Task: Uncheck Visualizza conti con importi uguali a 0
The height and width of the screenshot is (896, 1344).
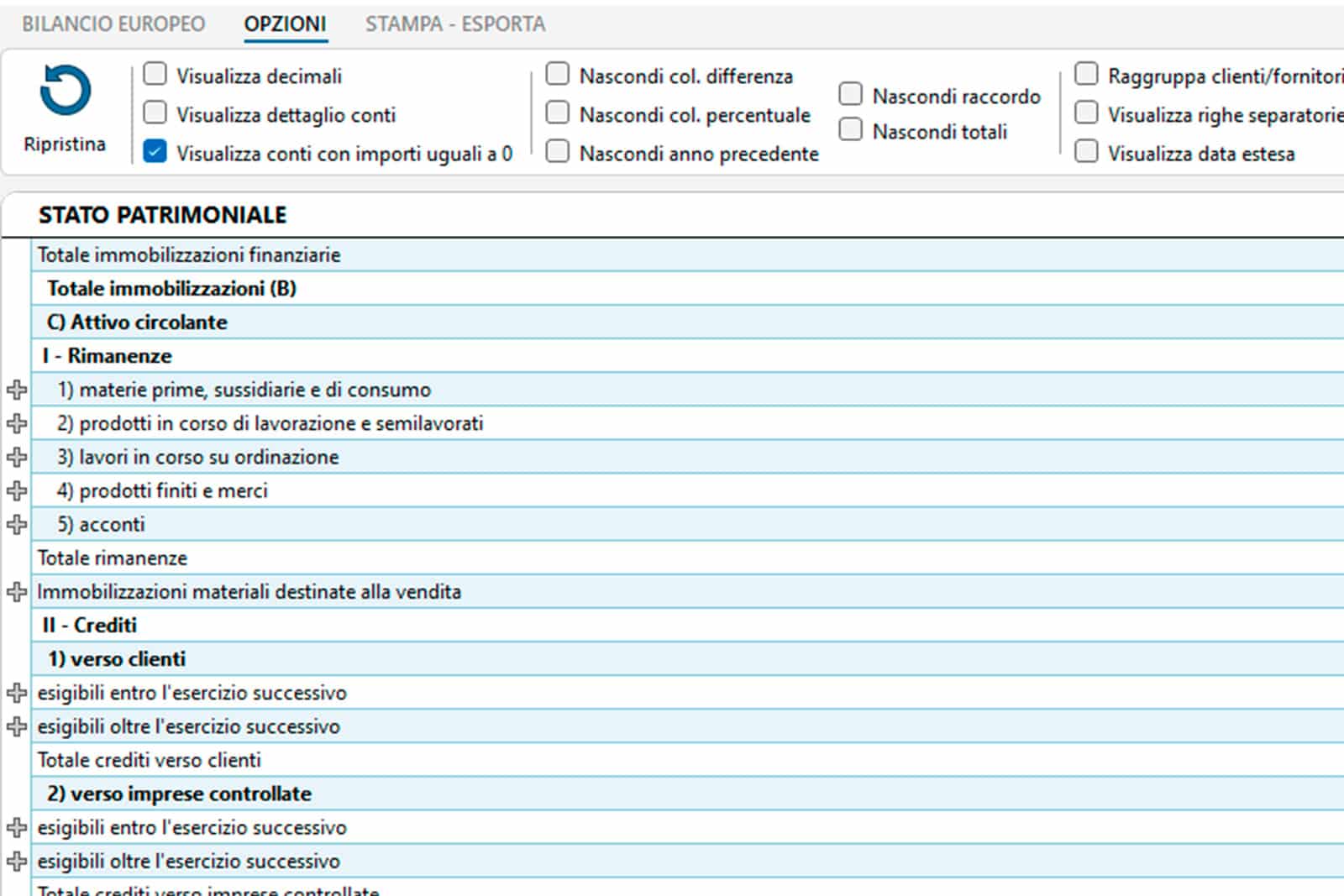Action: coord(155,152)
